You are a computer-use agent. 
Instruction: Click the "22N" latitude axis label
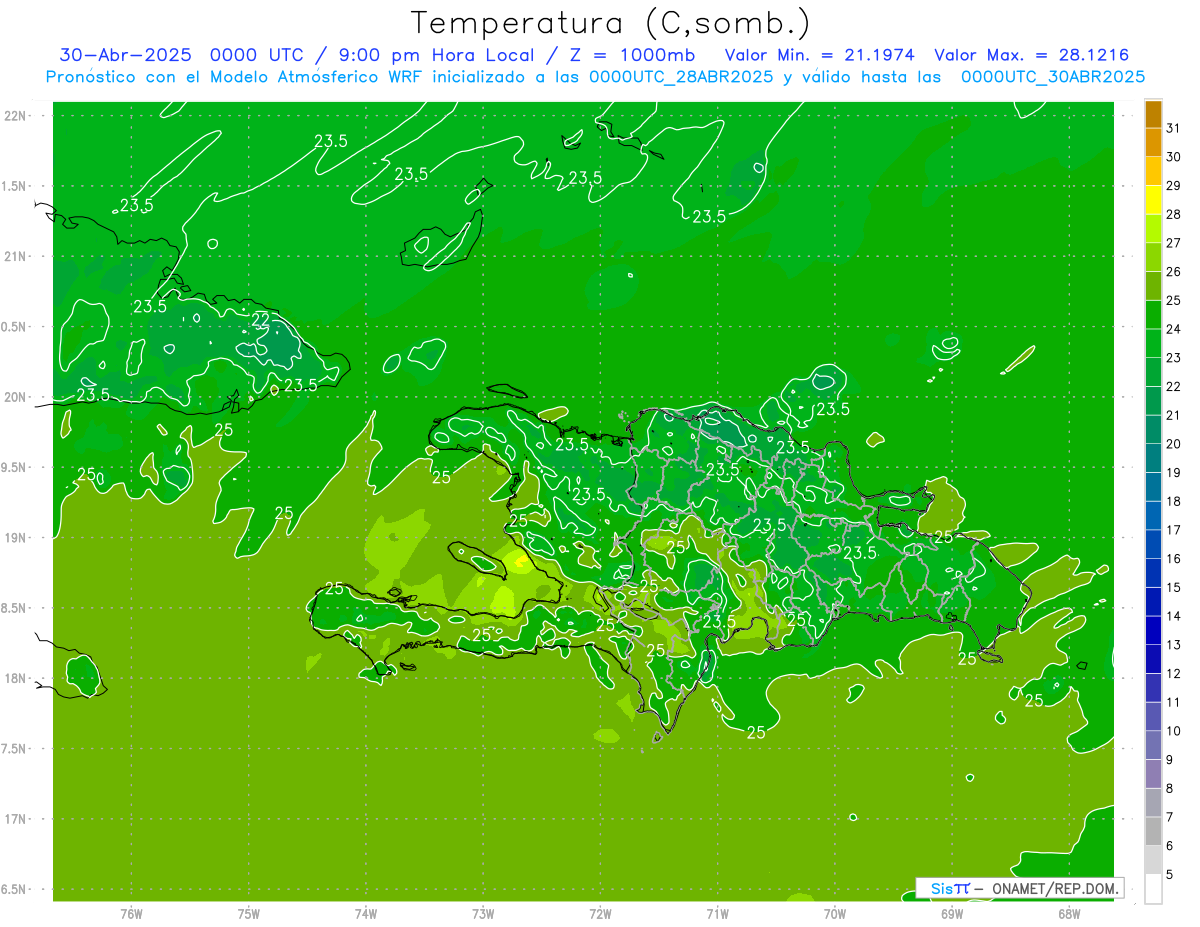16,115
